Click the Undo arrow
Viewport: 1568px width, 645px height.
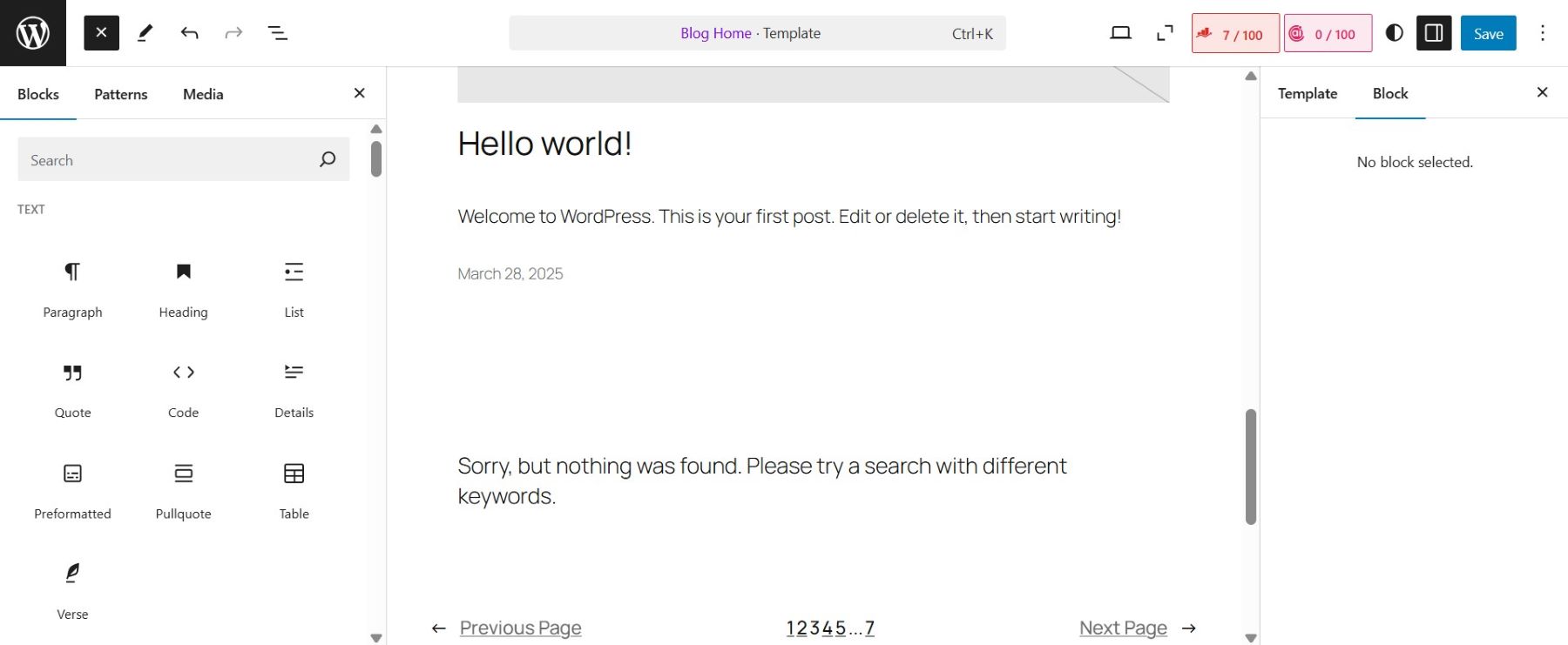(189, 33)
